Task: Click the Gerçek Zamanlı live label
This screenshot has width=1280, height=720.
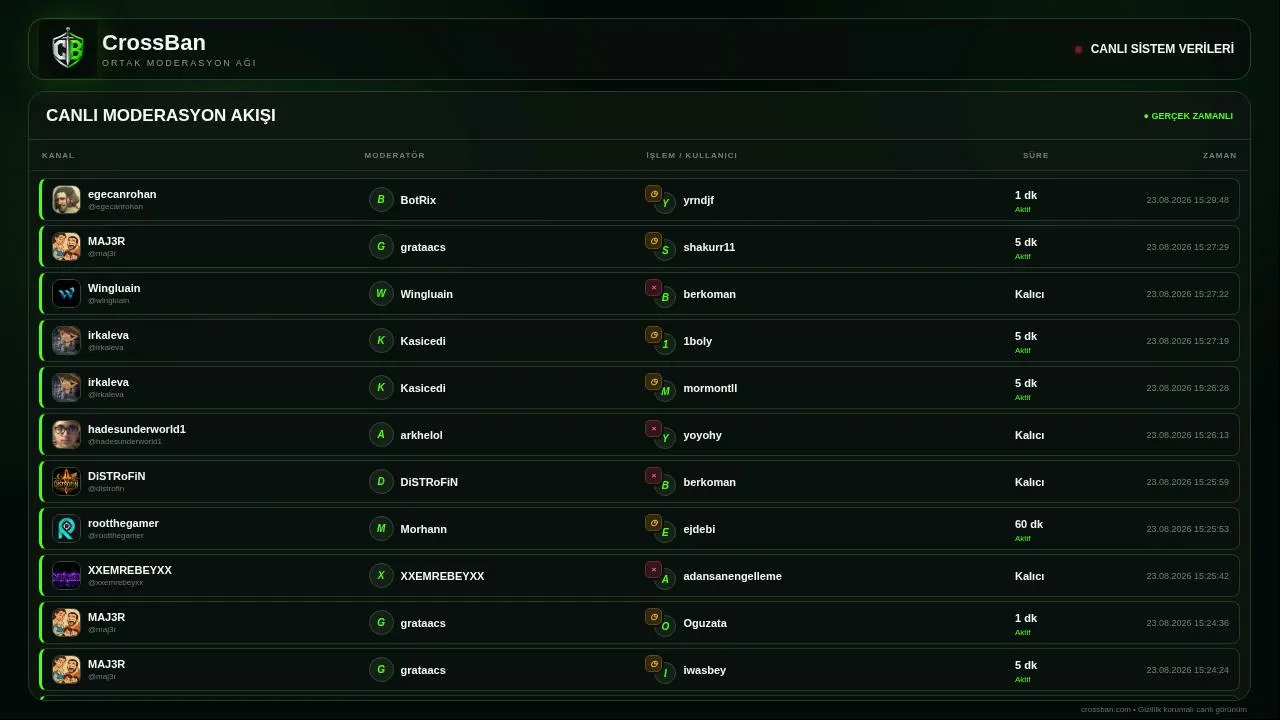Action: pos(1188,116)
